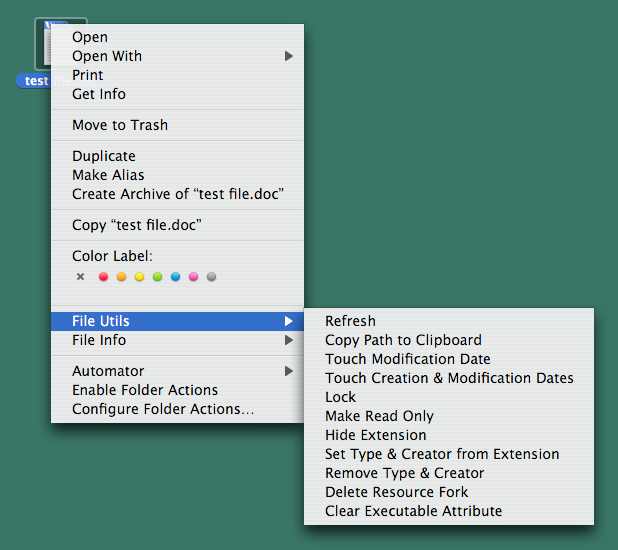The width and height of the screenshot is (618, 550).
Task: Apply the red color label
Action: point(103,277)
